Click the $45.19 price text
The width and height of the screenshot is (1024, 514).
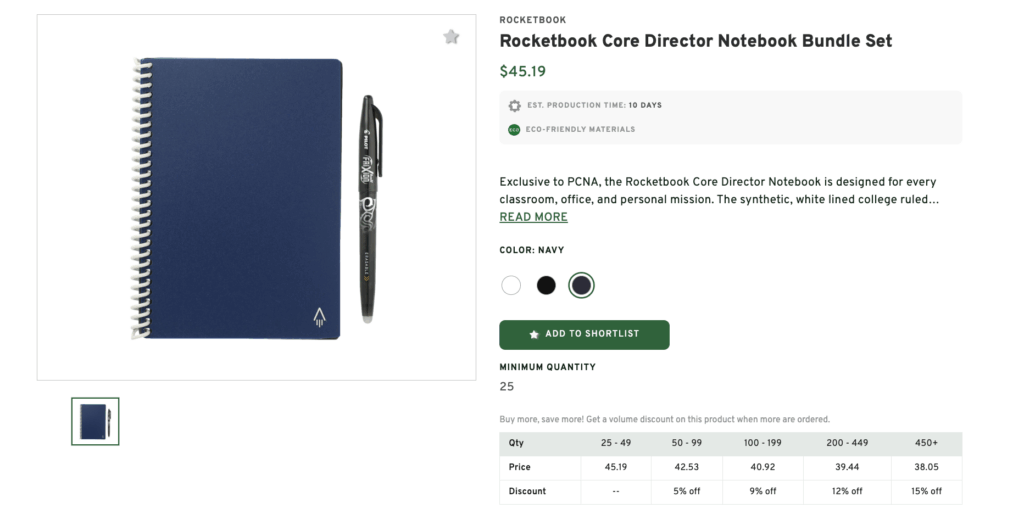tap(522, 71)
